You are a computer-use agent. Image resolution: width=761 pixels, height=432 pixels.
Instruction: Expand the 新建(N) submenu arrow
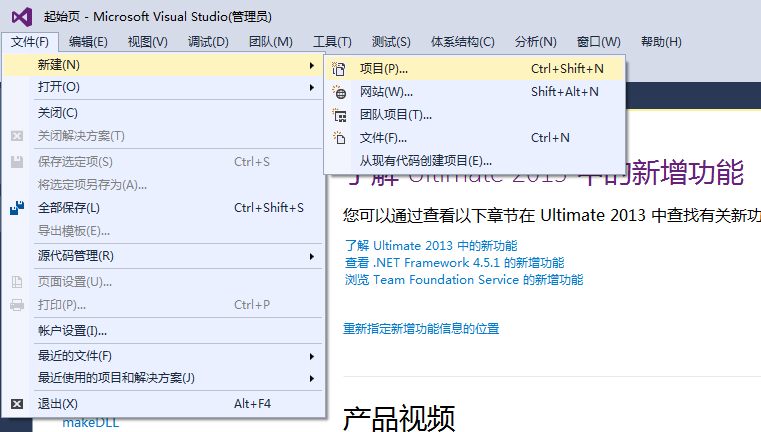312,65
